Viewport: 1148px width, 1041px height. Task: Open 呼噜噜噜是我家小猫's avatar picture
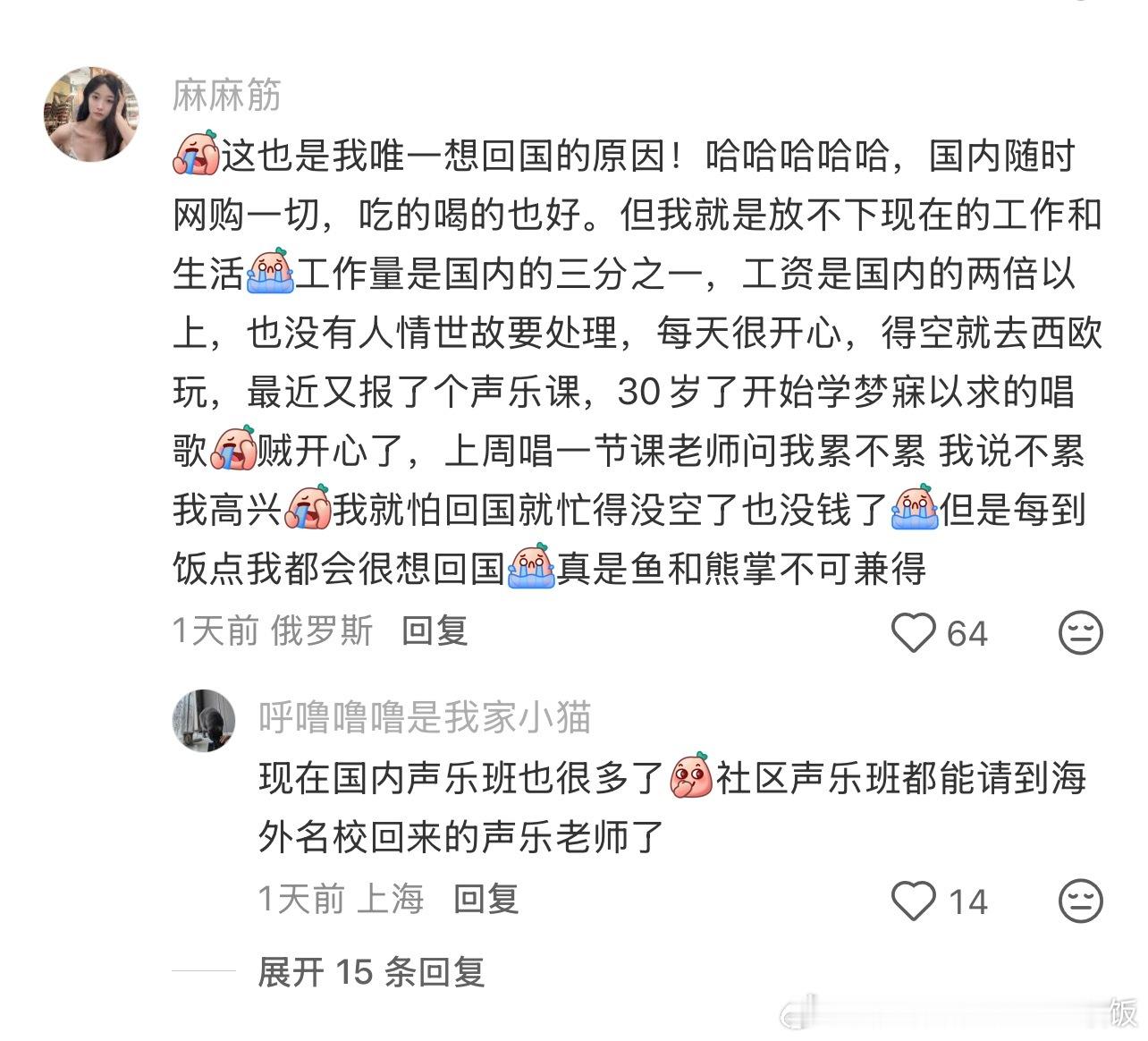[204, 721]
